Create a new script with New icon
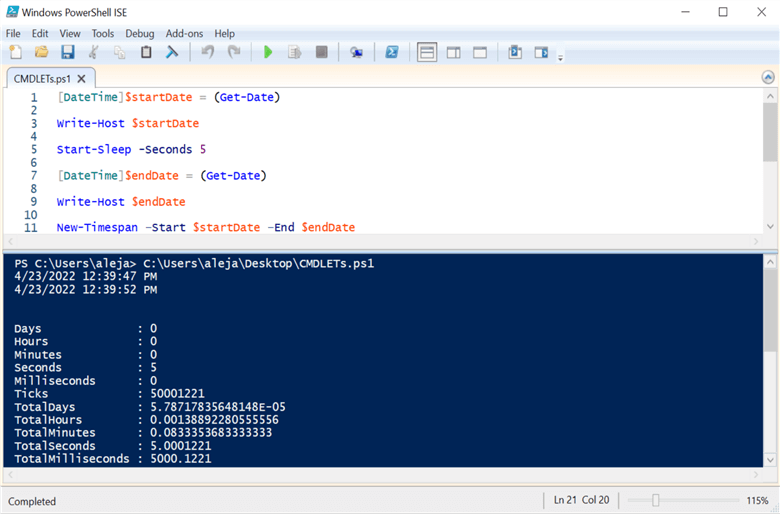This screenshot has width=780, height=514. coord(15,52)
